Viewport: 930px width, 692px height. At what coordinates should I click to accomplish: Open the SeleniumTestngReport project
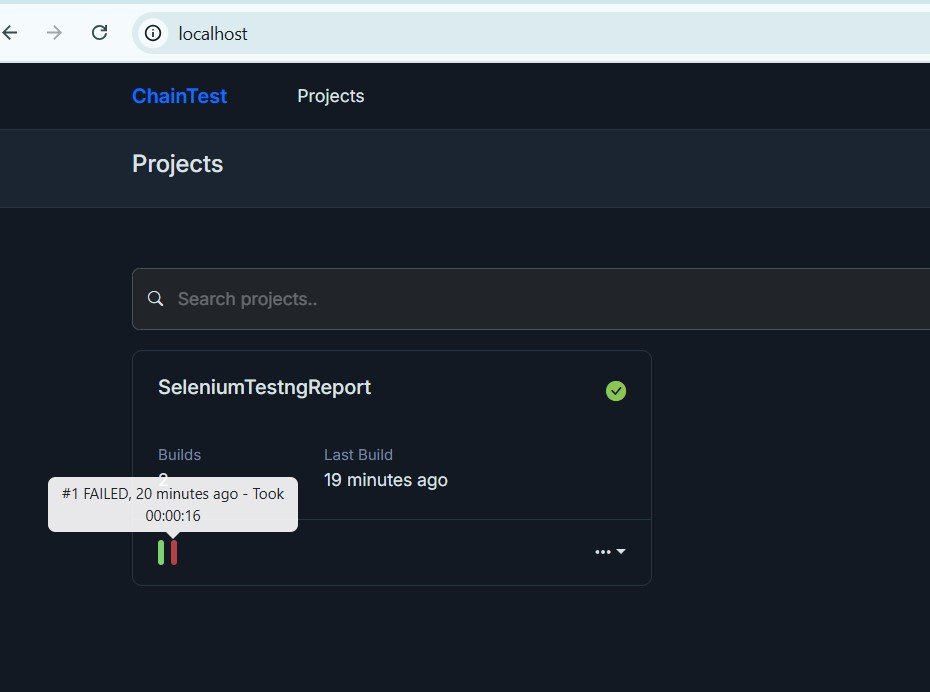pos(265,387)
